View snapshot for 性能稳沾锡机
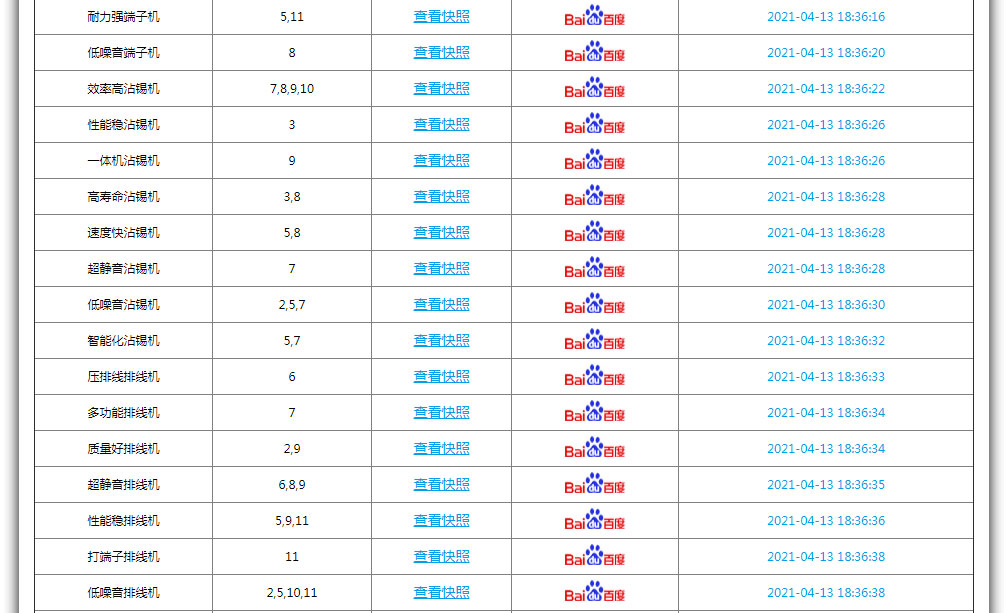The width and height of the screenshot is (1006, 613). [441, 125]
